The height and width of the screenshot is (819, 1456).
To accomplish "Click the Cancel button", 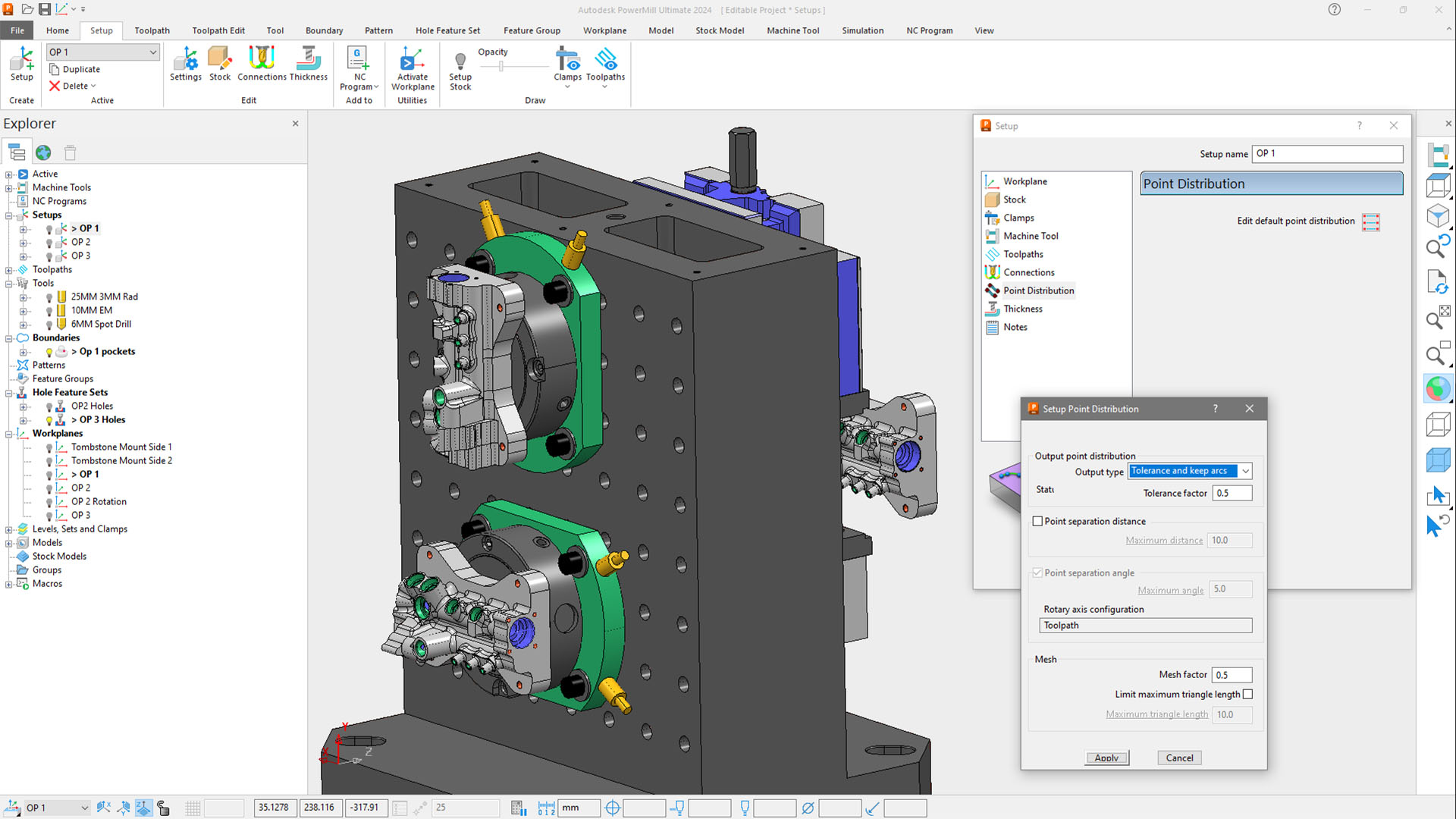I will pos(1179,758).
